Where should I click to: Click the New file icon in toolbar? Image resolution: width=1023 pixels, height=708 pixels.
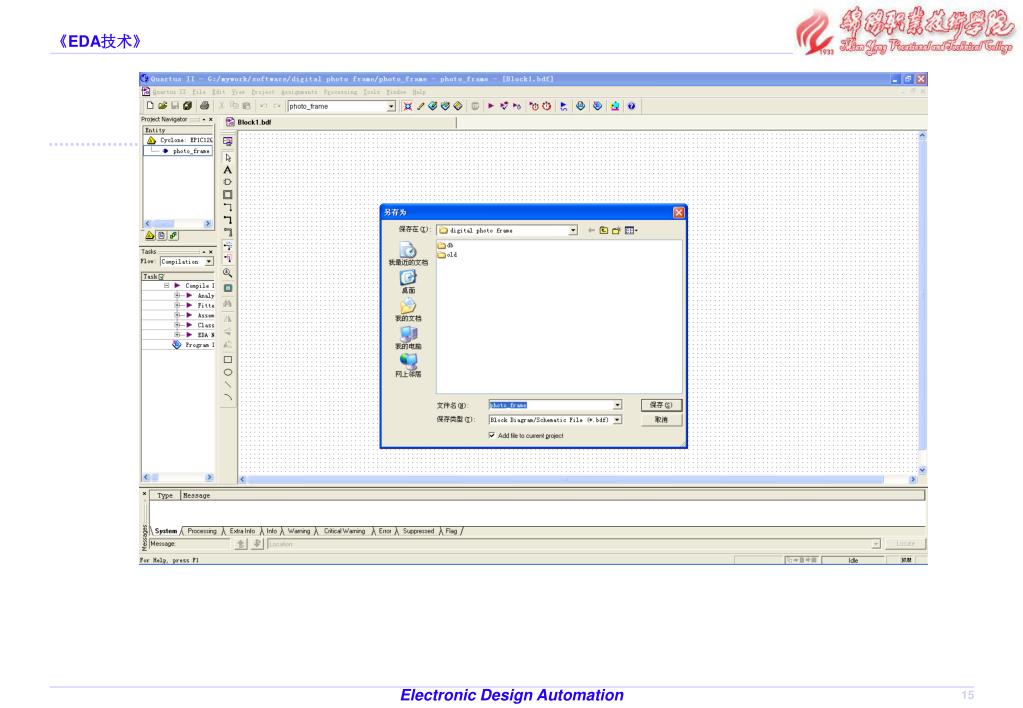pyautogui.click(x=150, y=106)
